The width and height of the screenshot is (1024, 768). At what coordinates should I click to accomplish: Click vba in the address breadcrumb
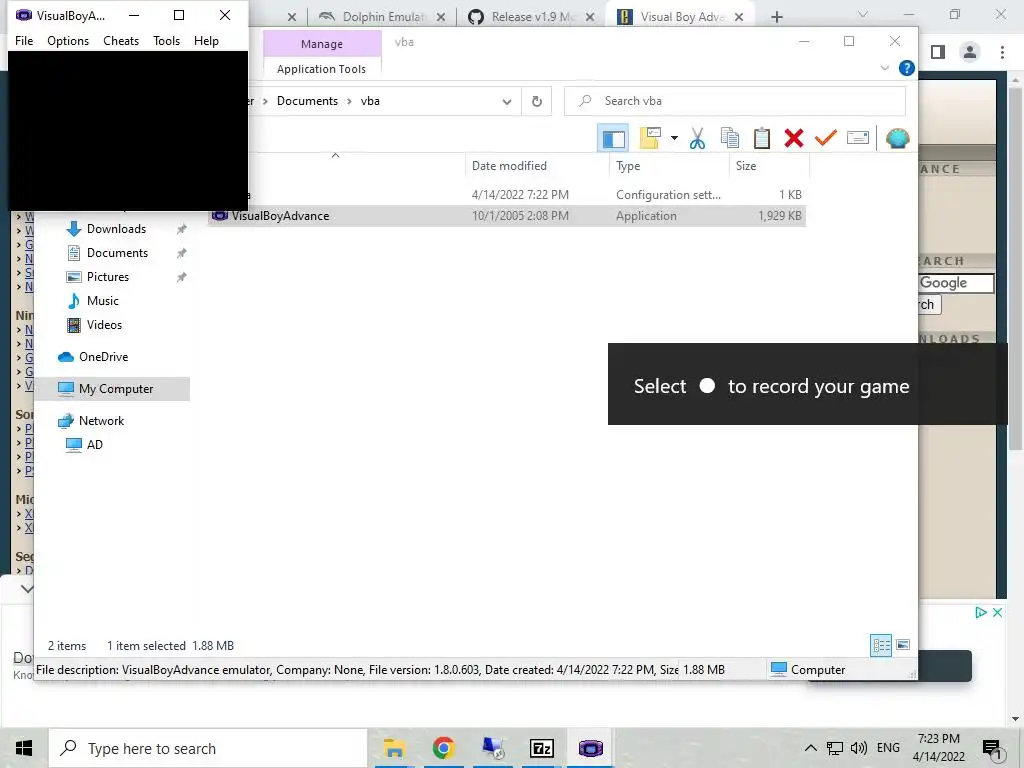coord(370,101)
